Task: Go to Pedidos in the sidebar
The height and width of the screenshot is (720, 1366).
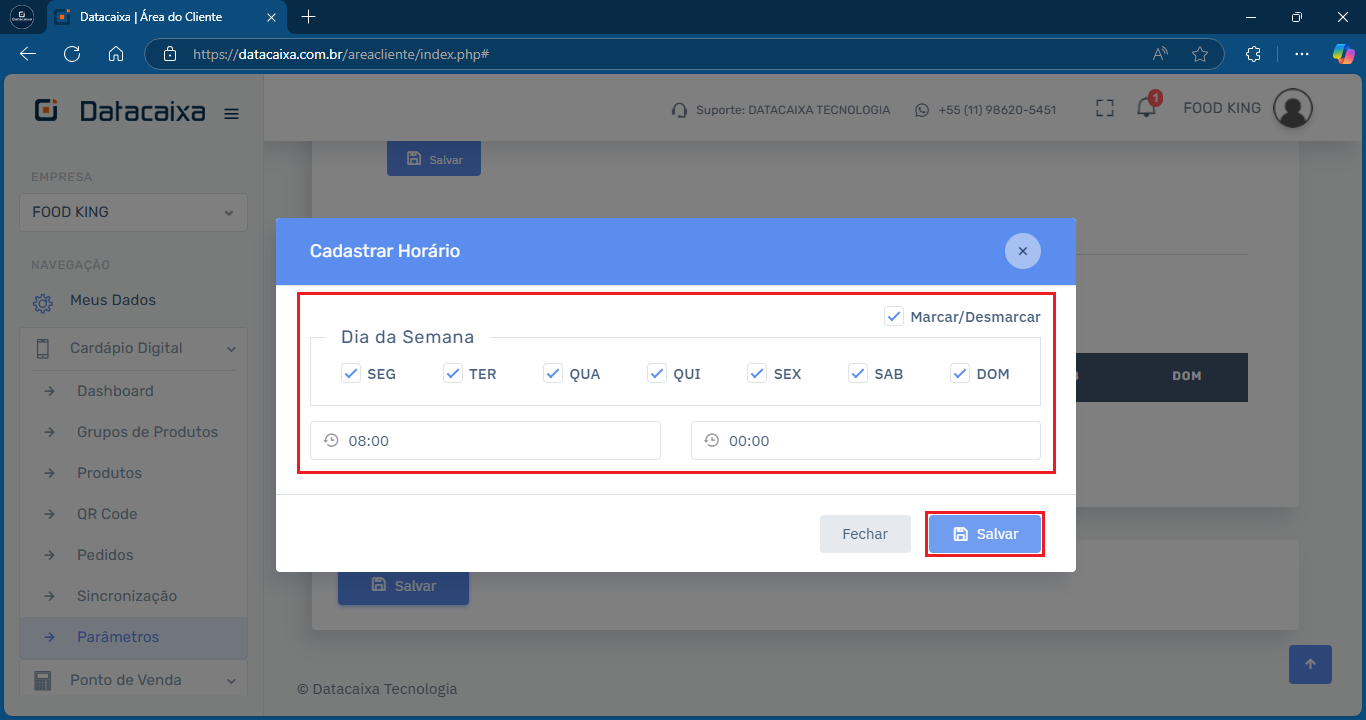Action: point(105,555)
